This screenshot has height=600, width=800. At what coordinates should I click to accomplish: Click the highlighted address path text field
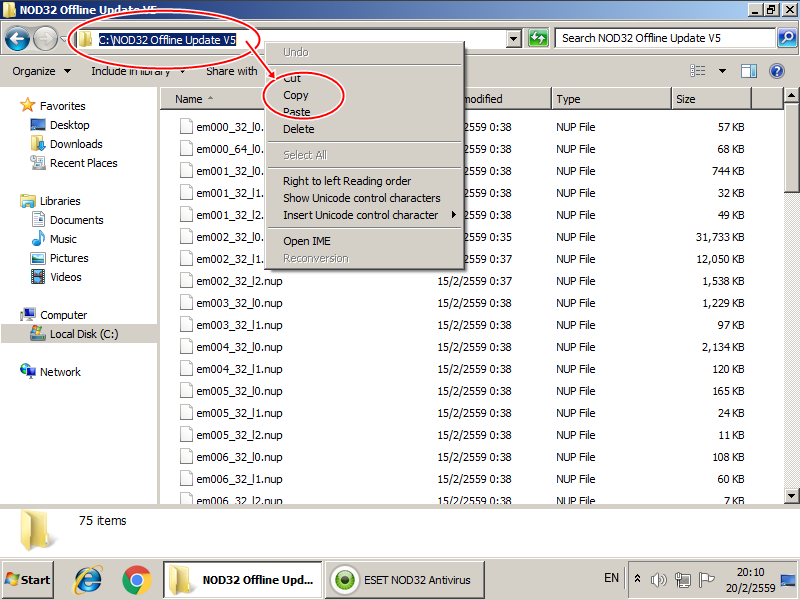click(x=167, y=39)
